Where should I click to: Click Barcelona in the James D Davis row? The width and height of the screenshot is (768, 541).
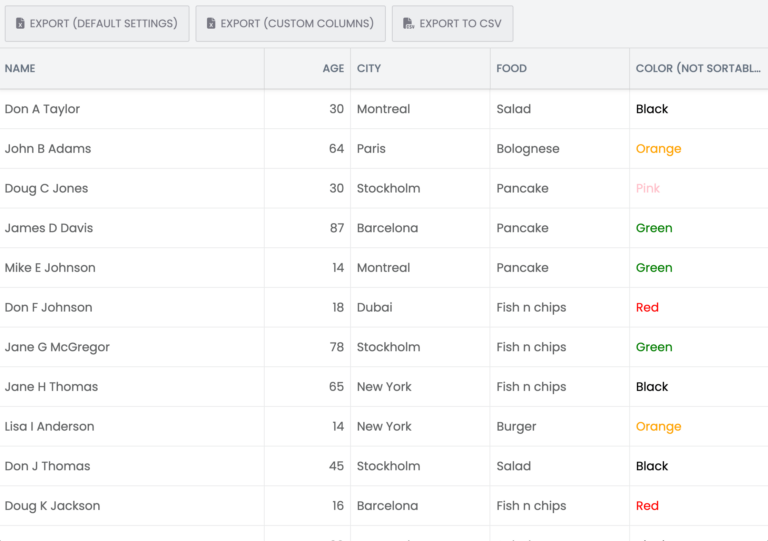click(387, 228)
